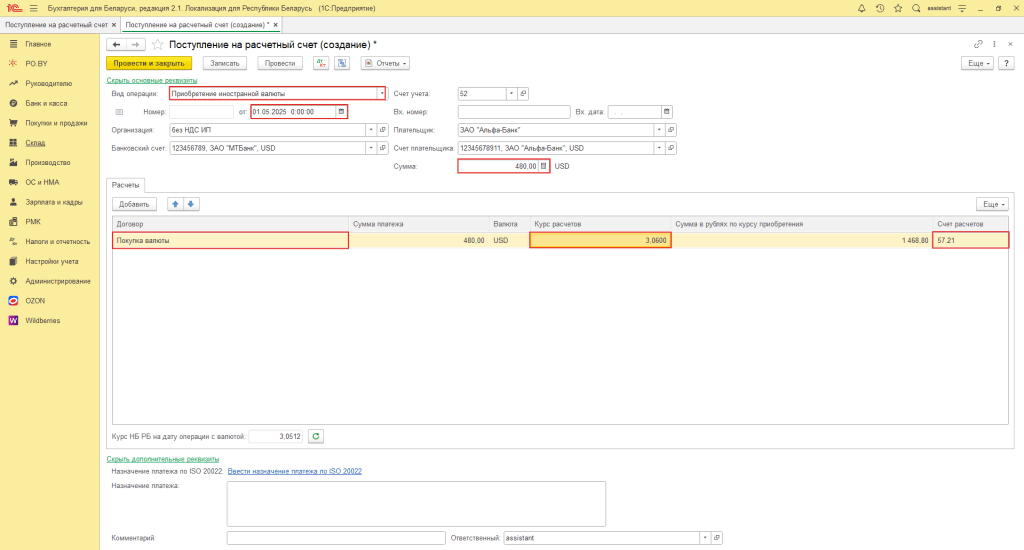Open the table Еще dropdown menu
This screenshot has height=550, width=1024.
(993, 204)
